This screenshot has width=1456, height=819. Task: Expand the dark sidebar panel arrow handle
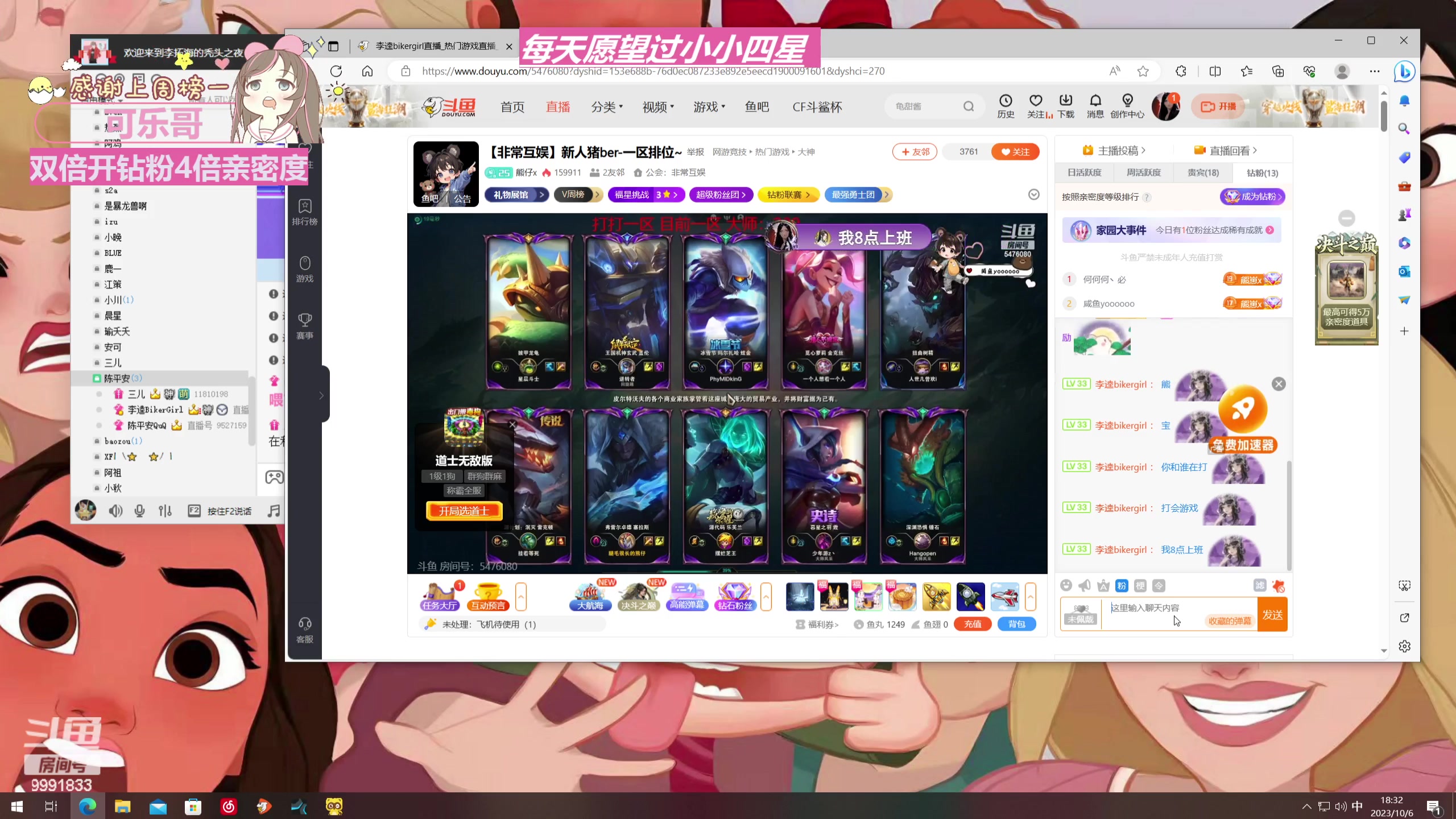pyautogui.click(x=322, y=395)
